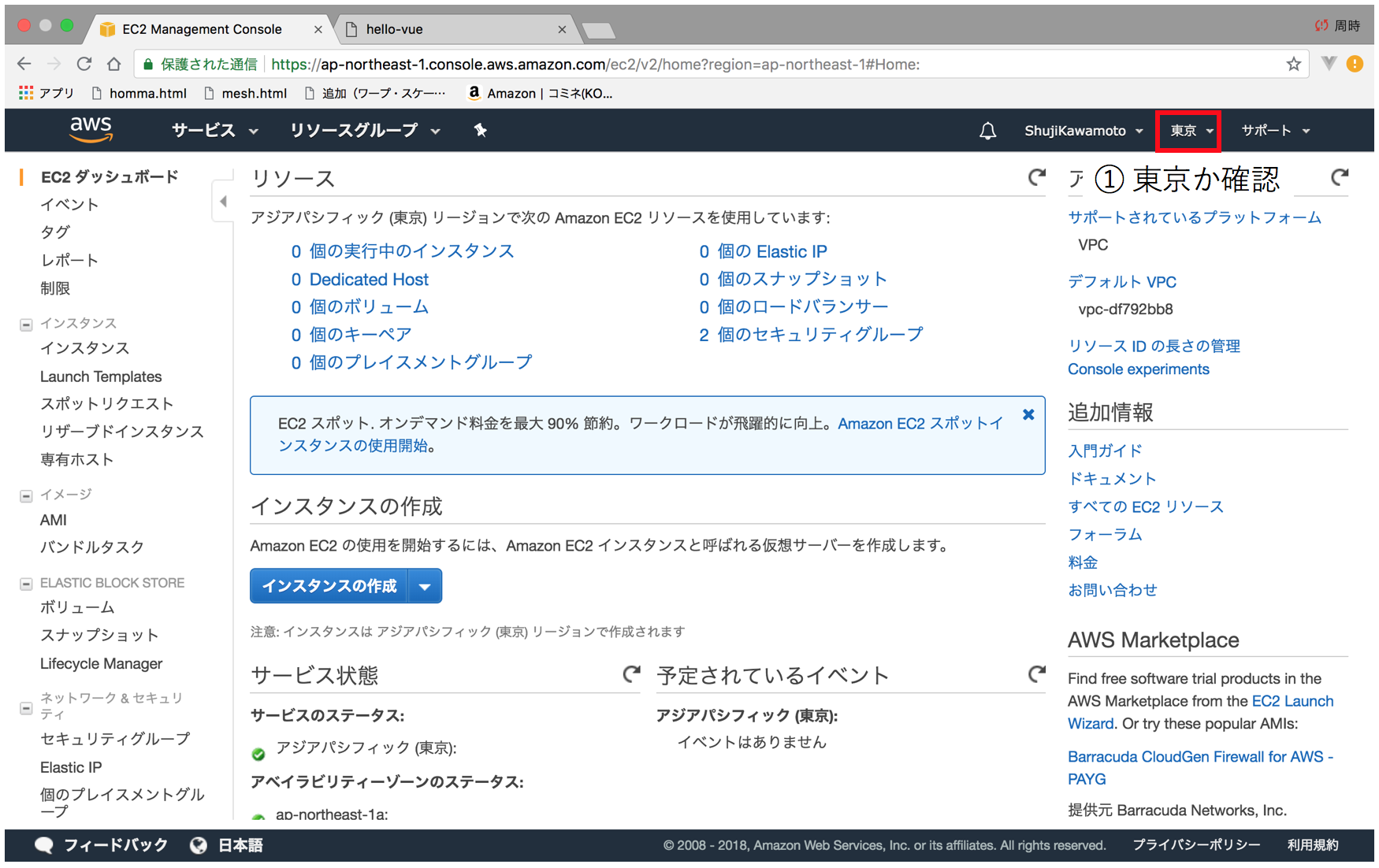Open the リソースグループ dropdown menu

364,131
